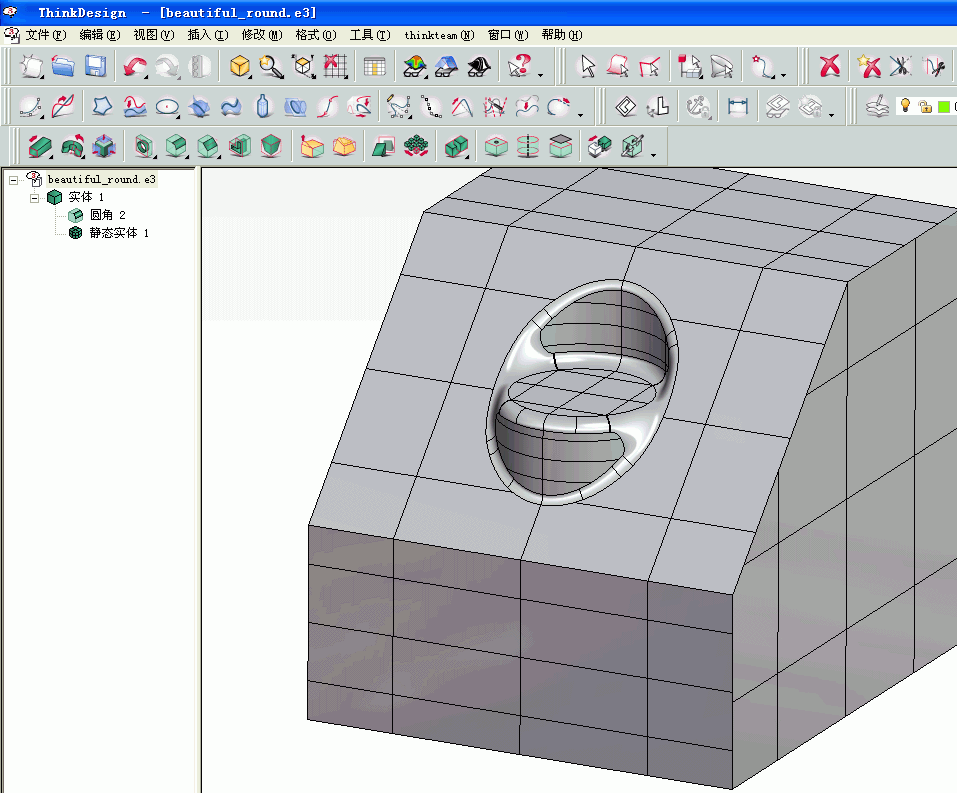Click the diamond profile sketch icon
Image resolution: width=957 pixels, height=793 pixels.
(x=626, y=107)
